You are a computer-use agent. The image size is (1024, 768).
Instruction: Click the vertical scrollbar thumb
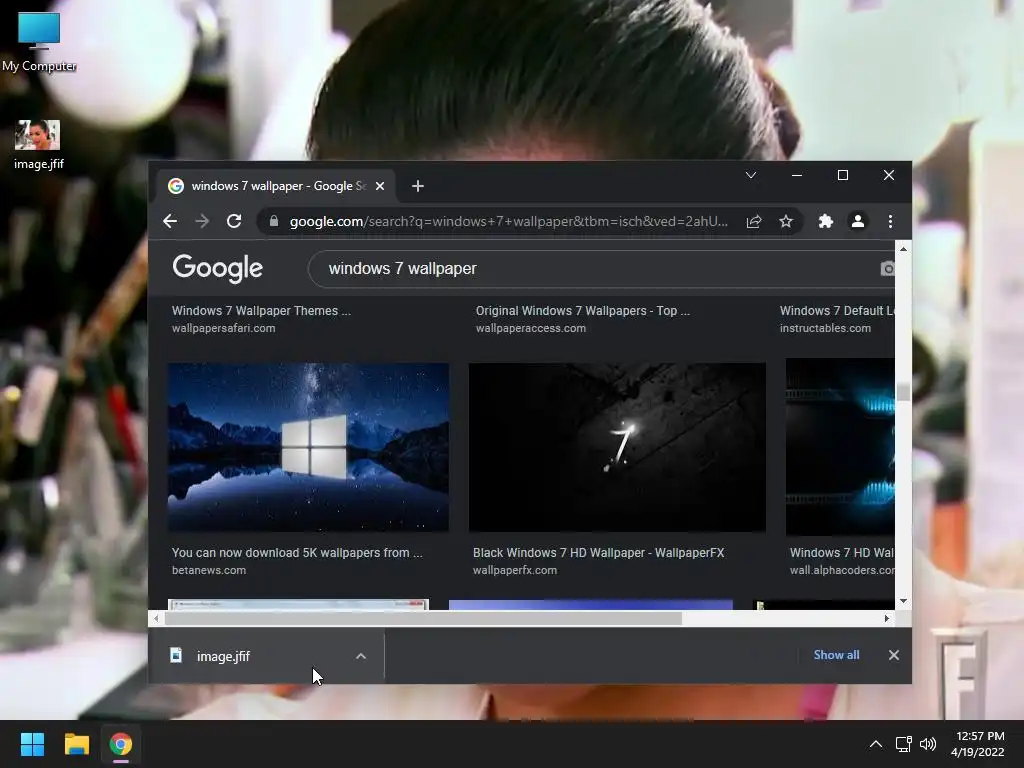pos(903,392)
